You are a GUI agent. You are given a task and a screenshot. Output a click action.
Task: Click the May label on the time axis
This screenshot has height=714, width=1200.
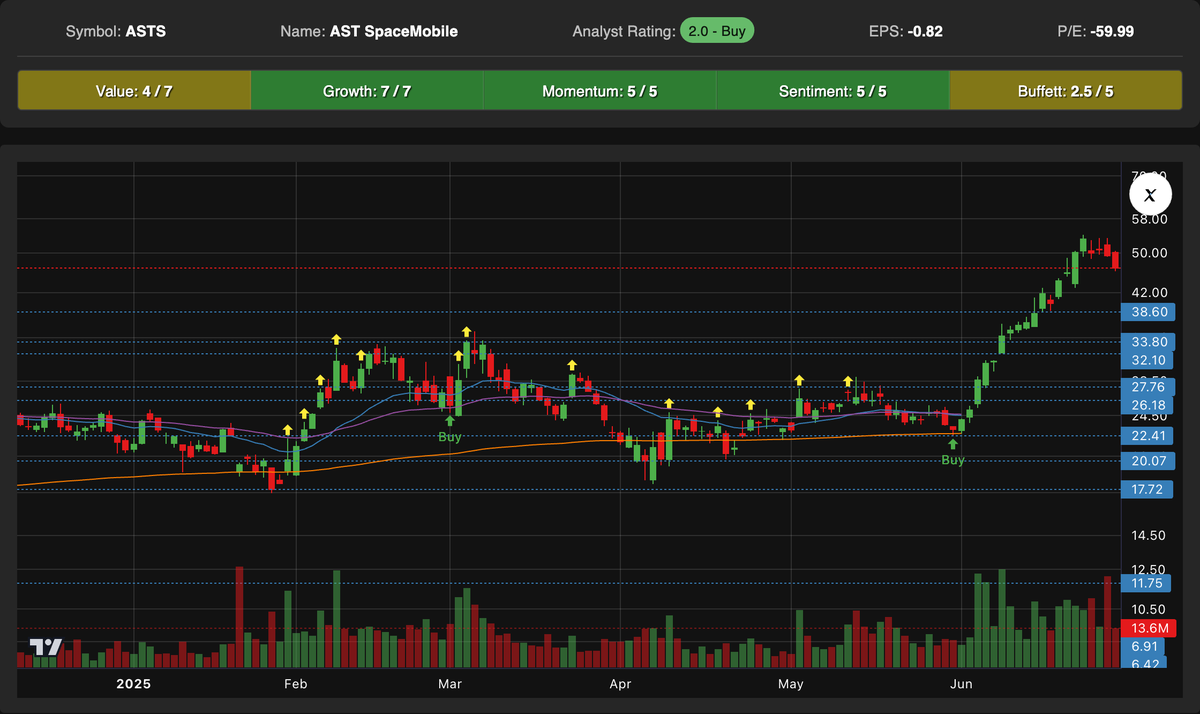click(791, 684)
